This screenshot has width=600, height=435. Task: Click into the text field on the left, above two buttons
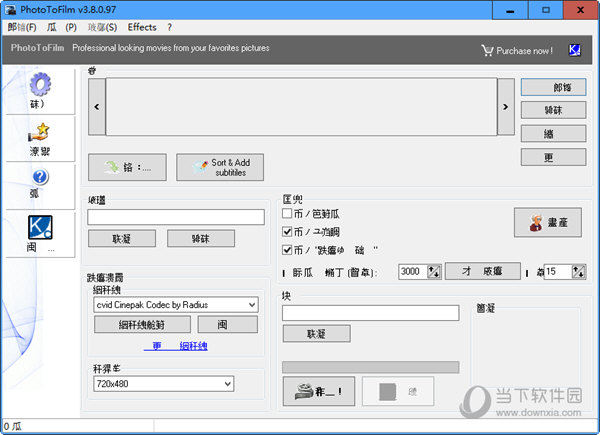point(176,217)
